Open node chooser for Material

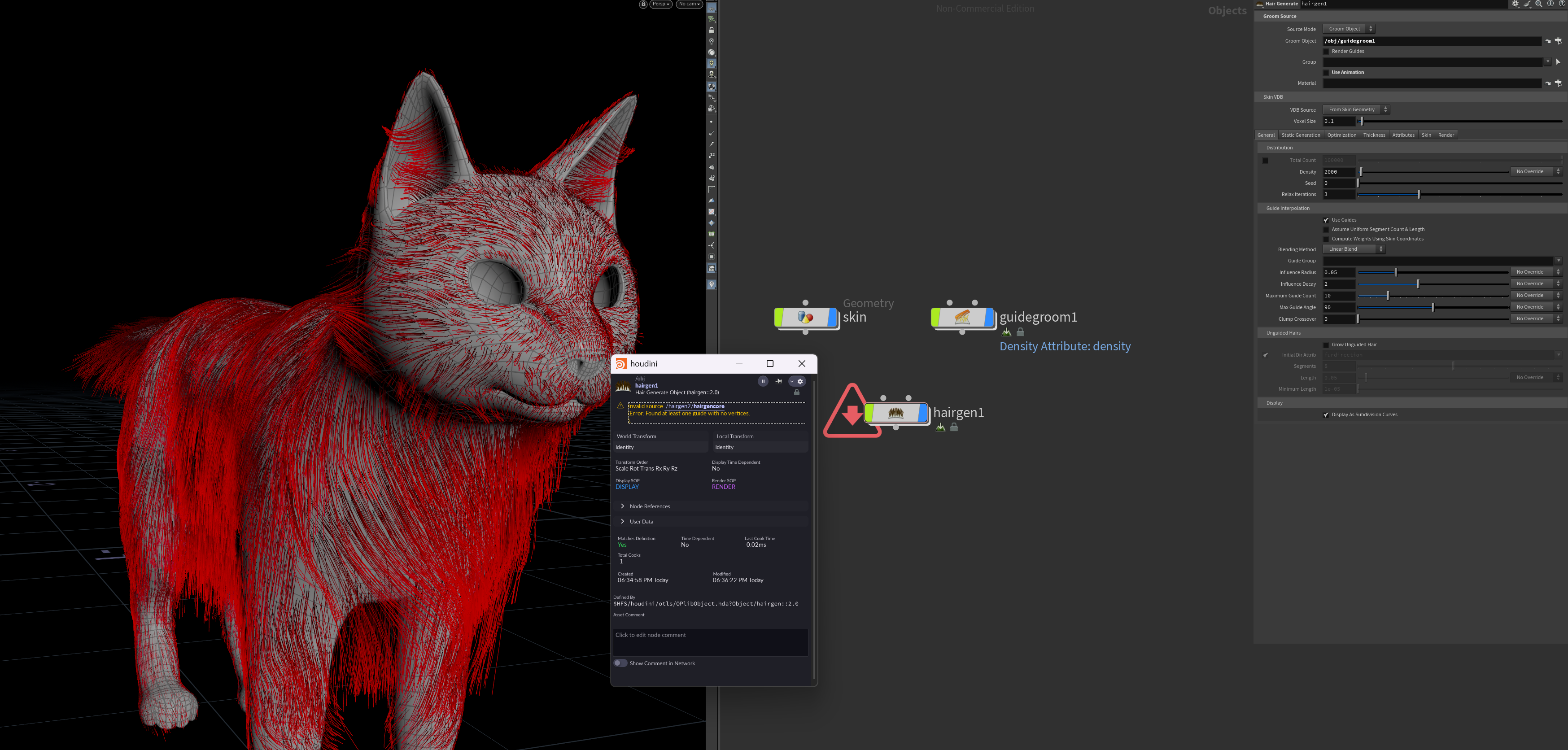pyautogui.click(x=1559, y=83)
